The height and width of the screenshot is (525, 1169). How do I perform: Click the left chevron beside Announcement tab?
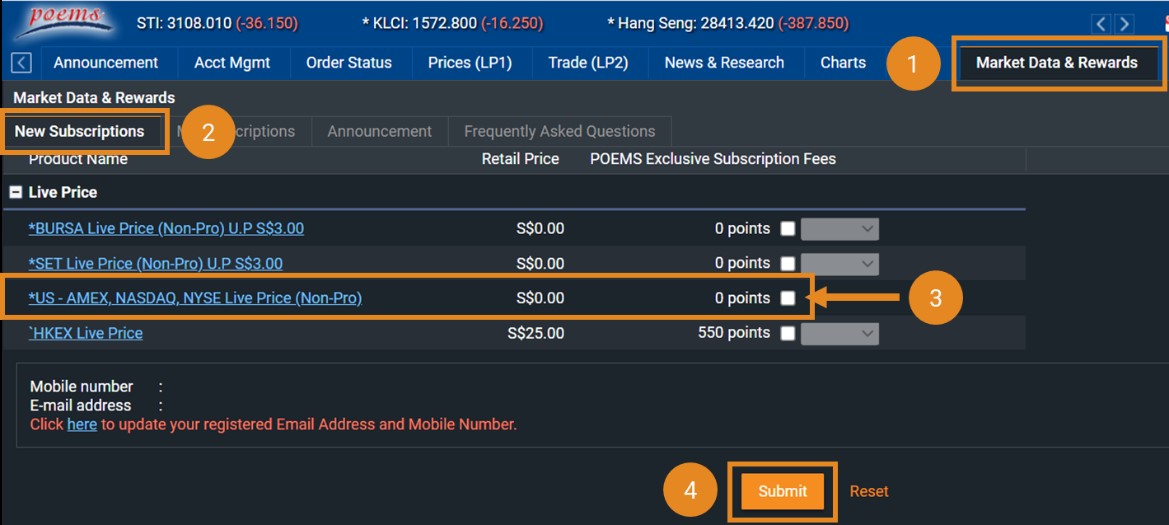pyautogui.click(x=21, y=63)
